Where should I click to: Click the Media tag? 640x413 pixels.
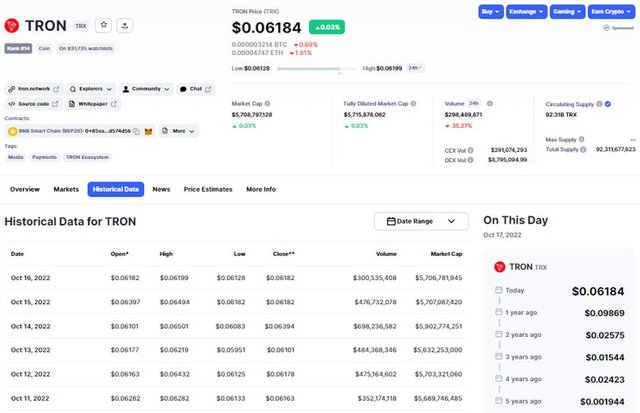point(16,157)
